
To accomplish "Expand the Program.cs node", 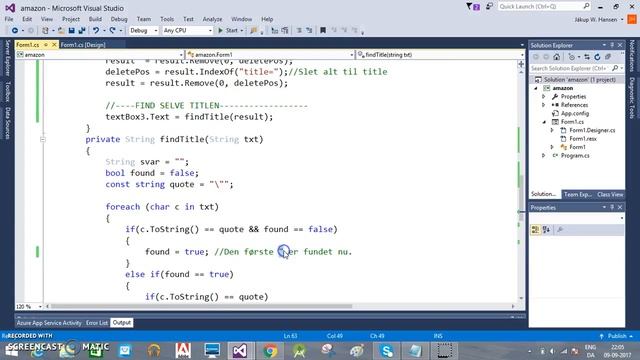I will click(x=544, y=156).
